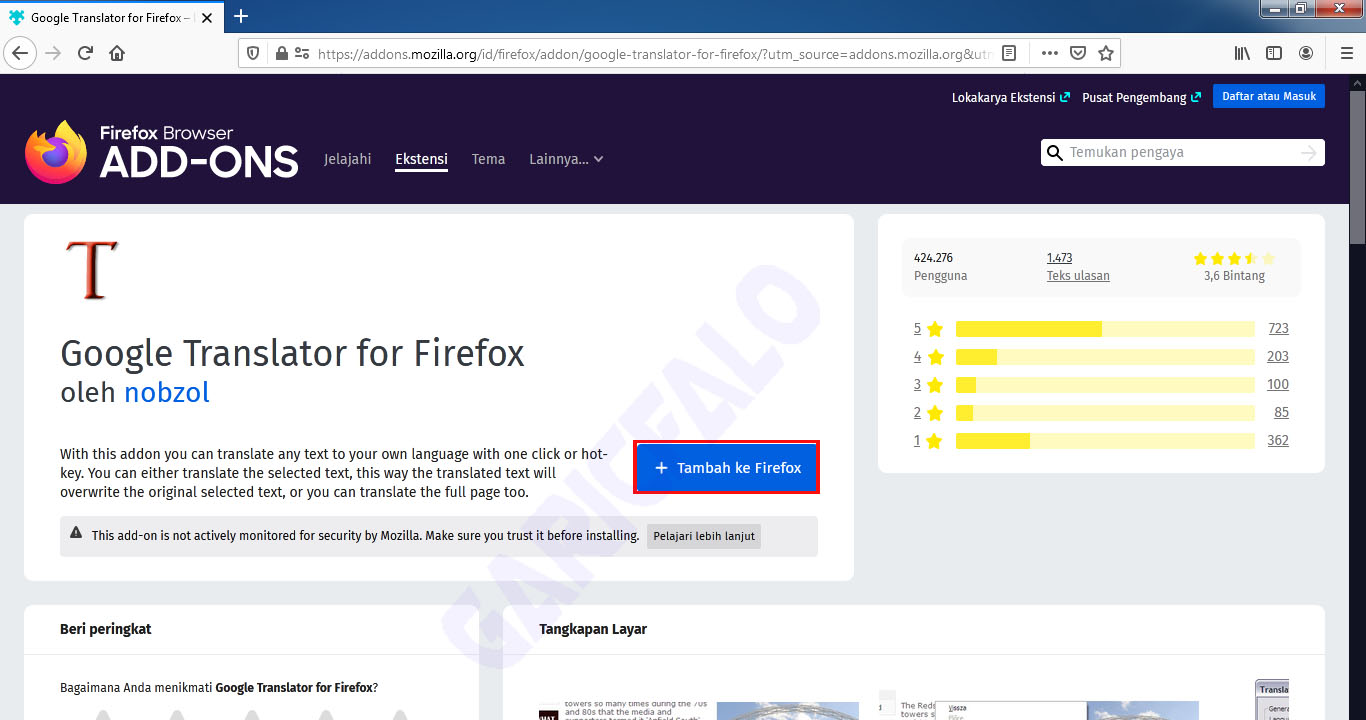The width and height of the screenshot is (1366, 720).
Task: Click the Daftar atau Masuk button
Action: coord(1269,96)
